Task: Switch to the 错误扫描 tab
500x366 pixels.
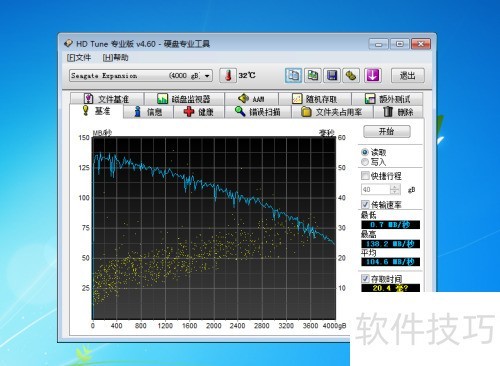Action: tap(258, 112)
